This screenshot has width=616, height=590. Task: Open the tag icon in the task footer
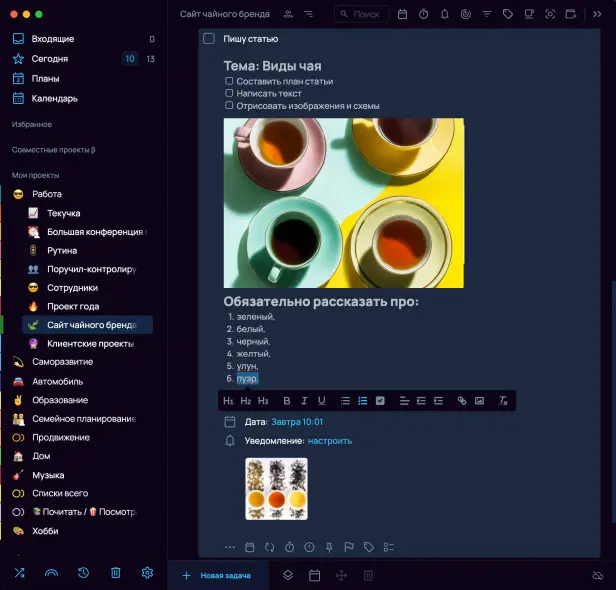pos(369,547)
